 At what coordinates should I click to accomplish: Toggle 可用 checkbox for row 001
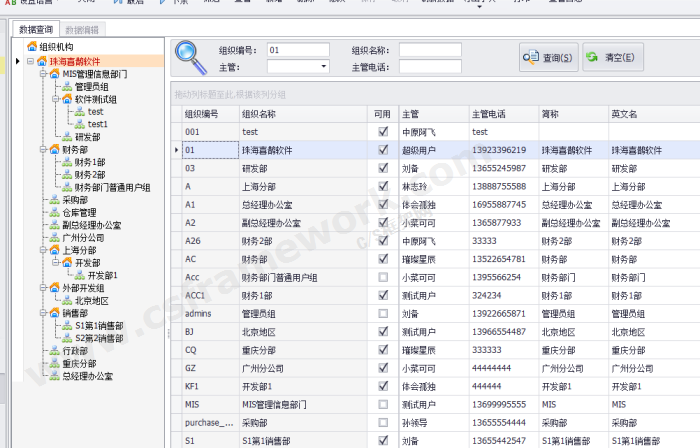tap(383, 131)
